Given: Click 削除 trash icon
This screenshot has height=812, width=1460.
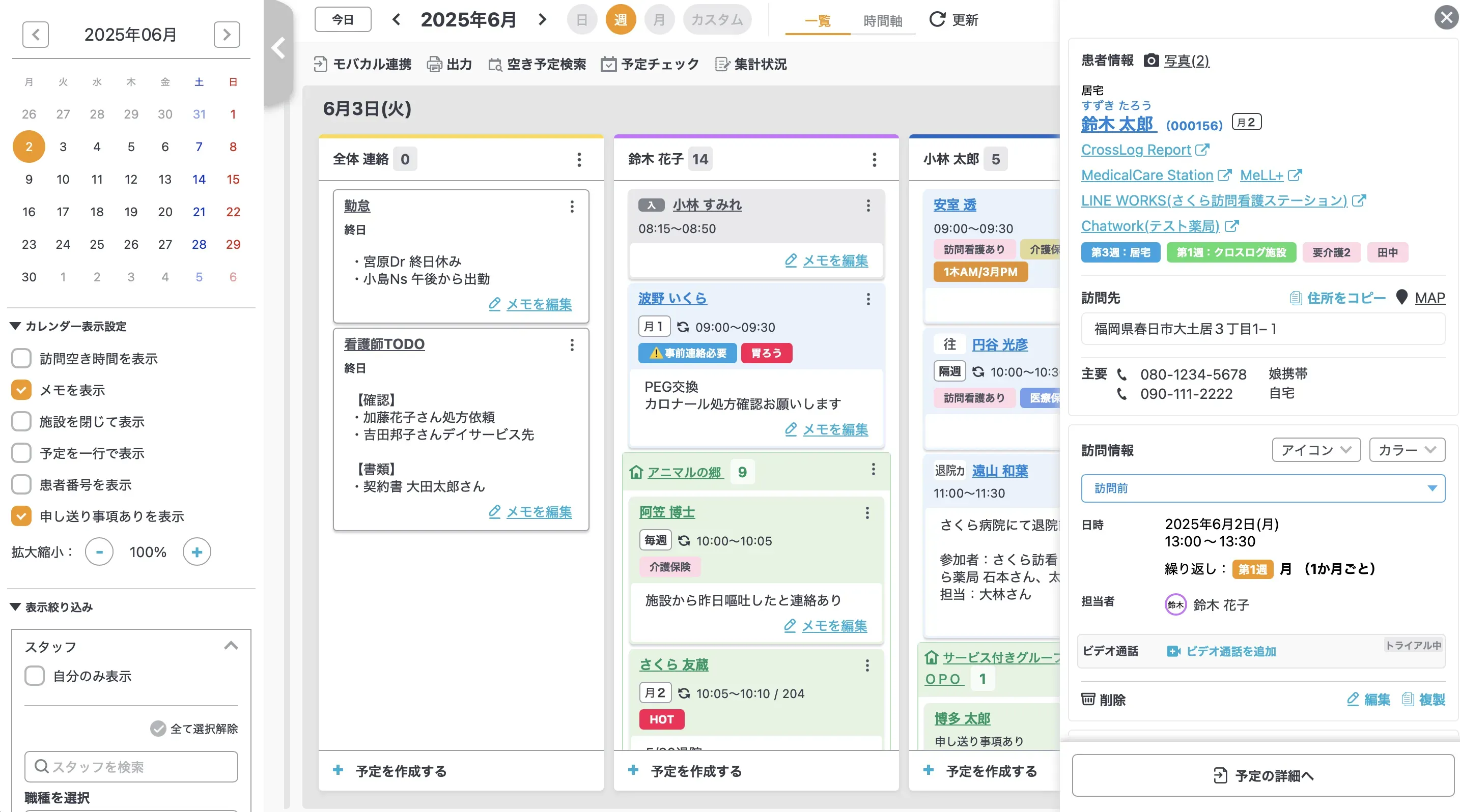Looking at the screenshot, I should (1088, 700).
